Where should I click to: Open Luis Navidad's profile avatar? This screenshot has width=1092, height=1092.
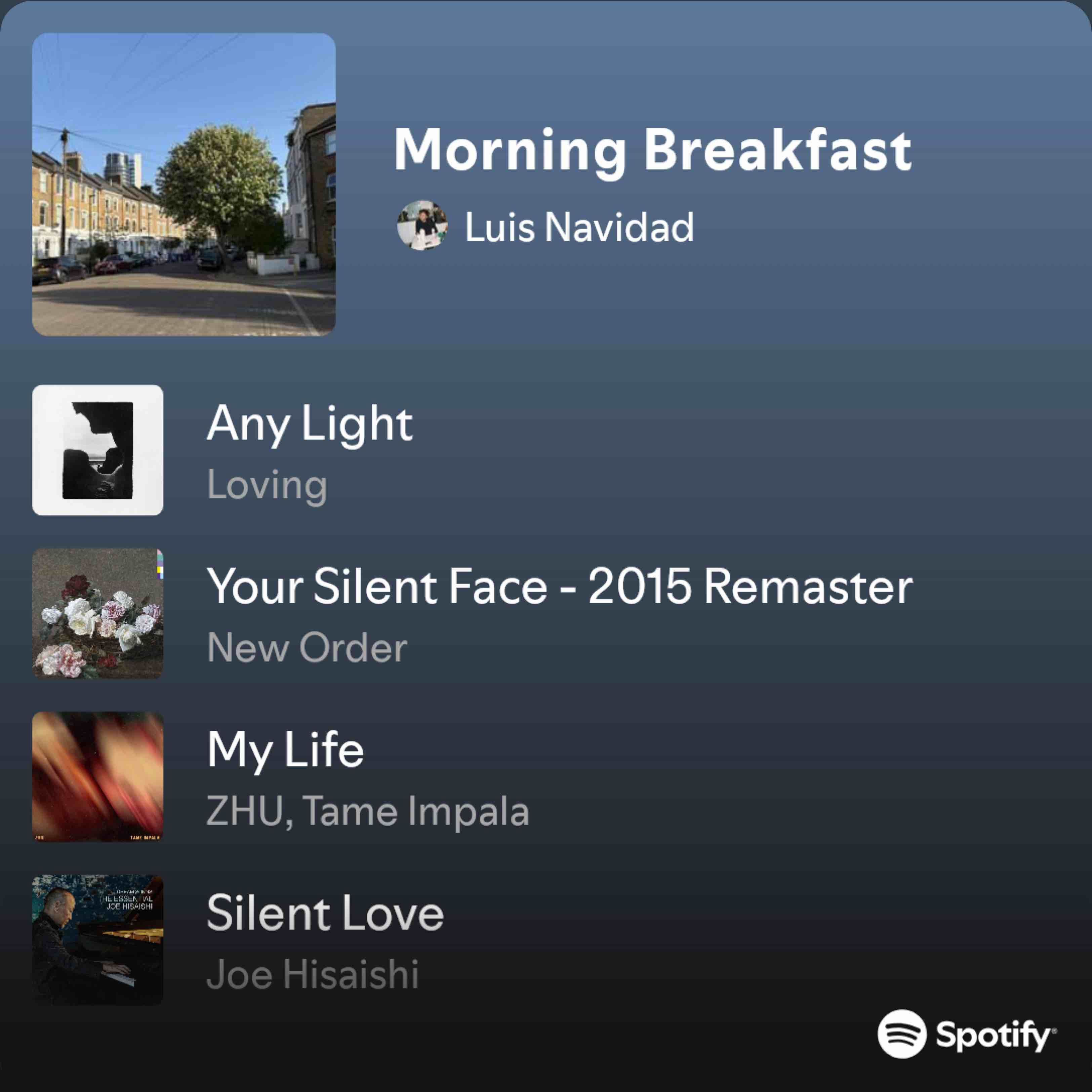click(422, 225)
